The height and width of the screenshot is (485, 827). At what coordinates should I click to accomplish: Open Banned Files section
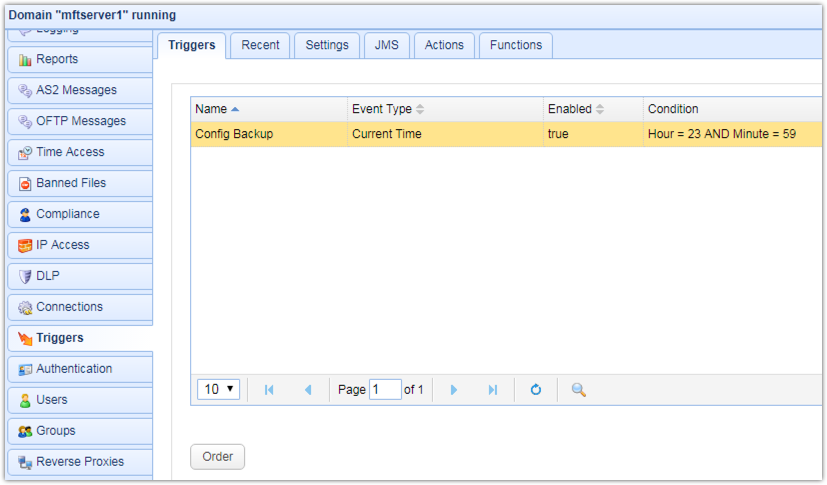[x=80, y=183]
